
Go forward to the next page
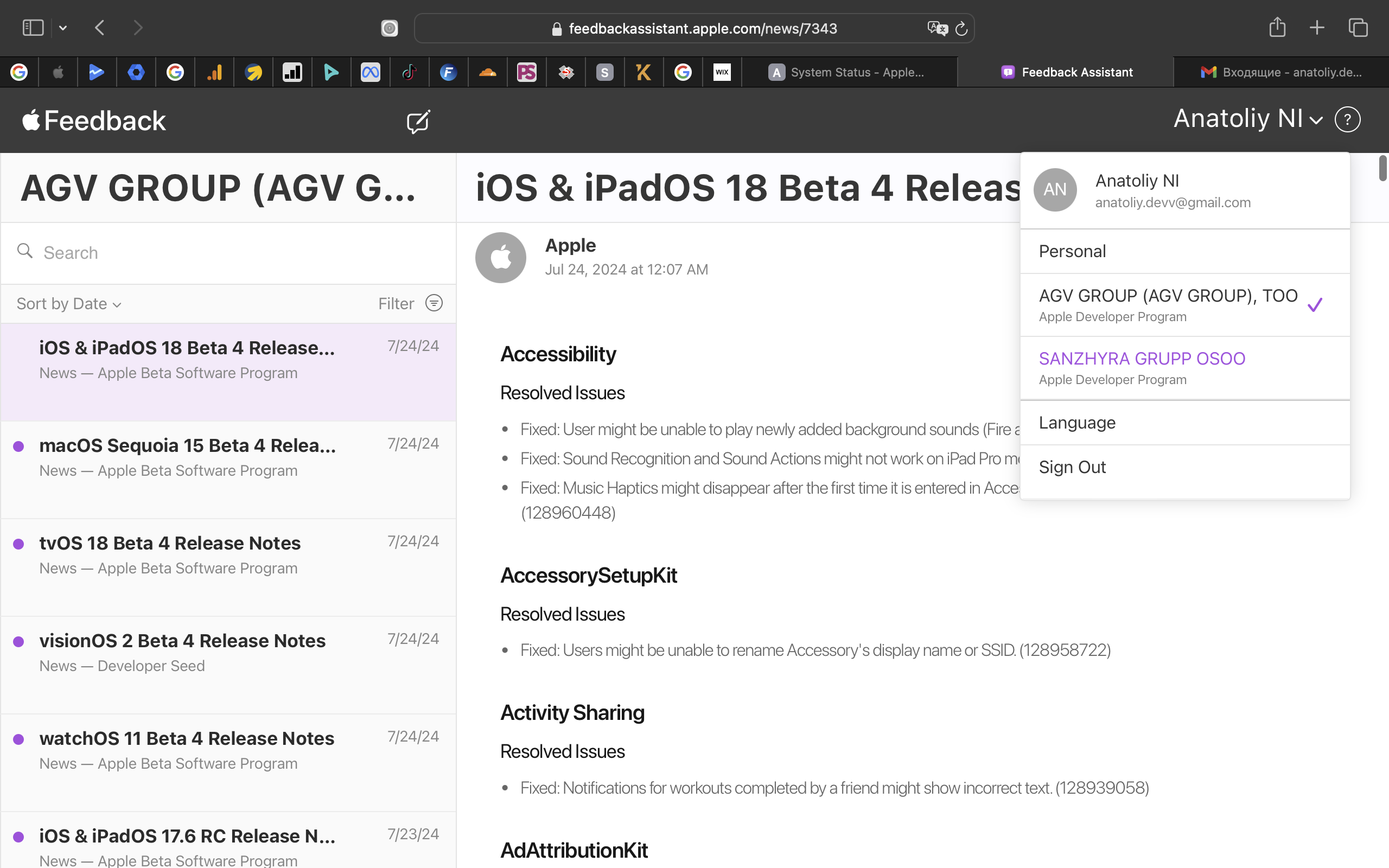pos(138,28)
